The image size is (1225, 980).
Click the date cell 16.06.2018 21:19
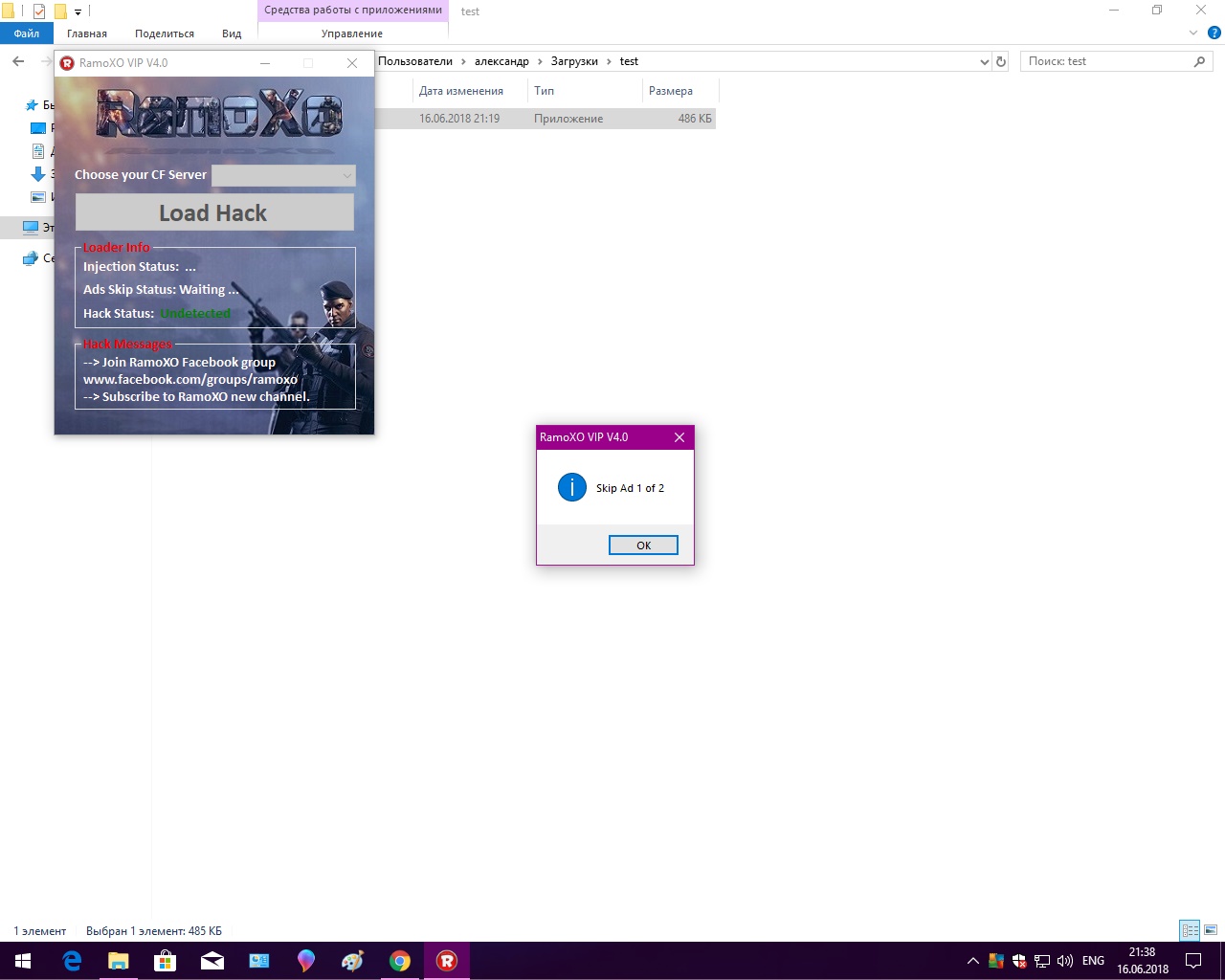(459, 119)
